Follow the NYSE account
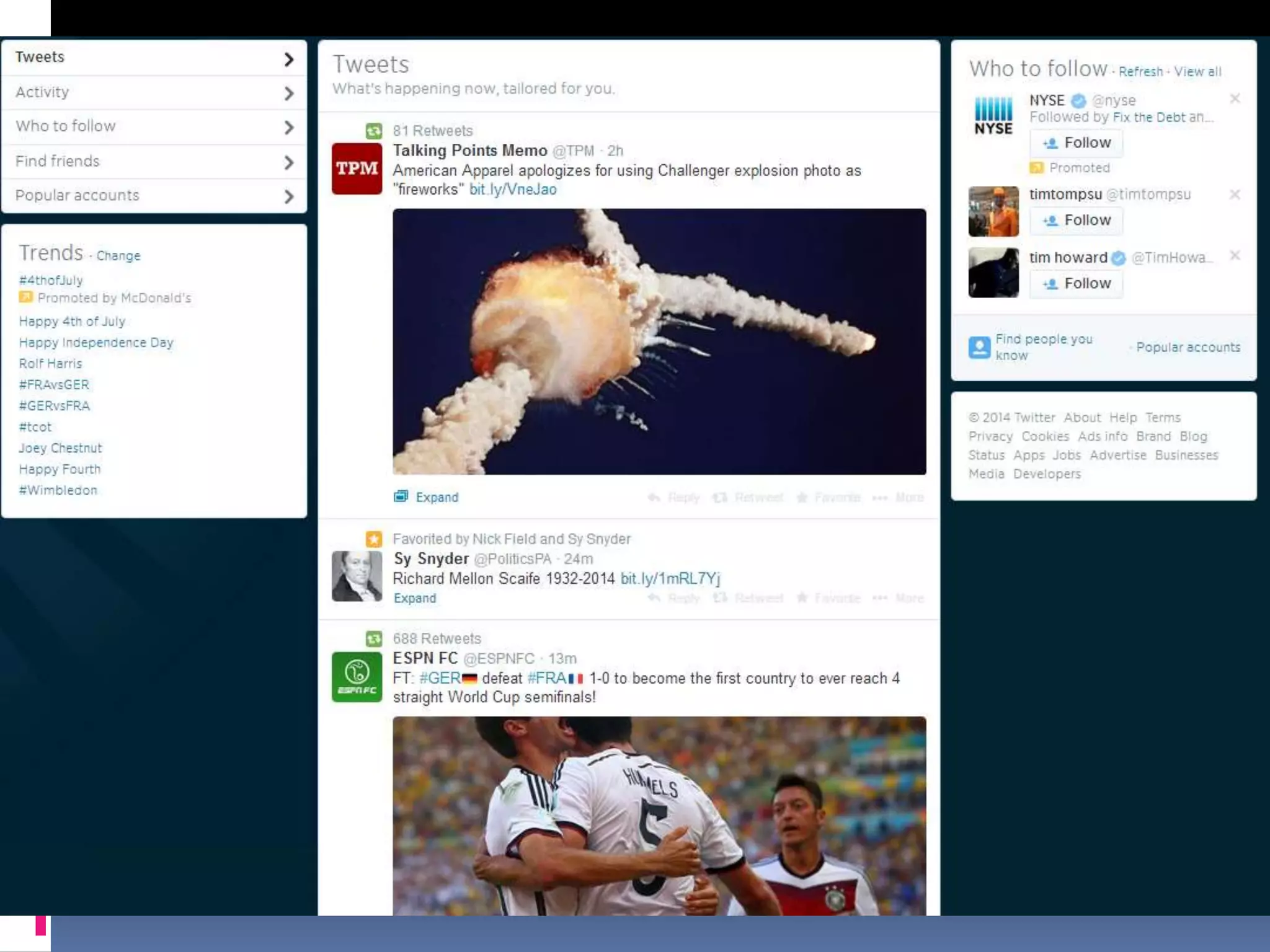1270x952 pixels. [1076, 143]
